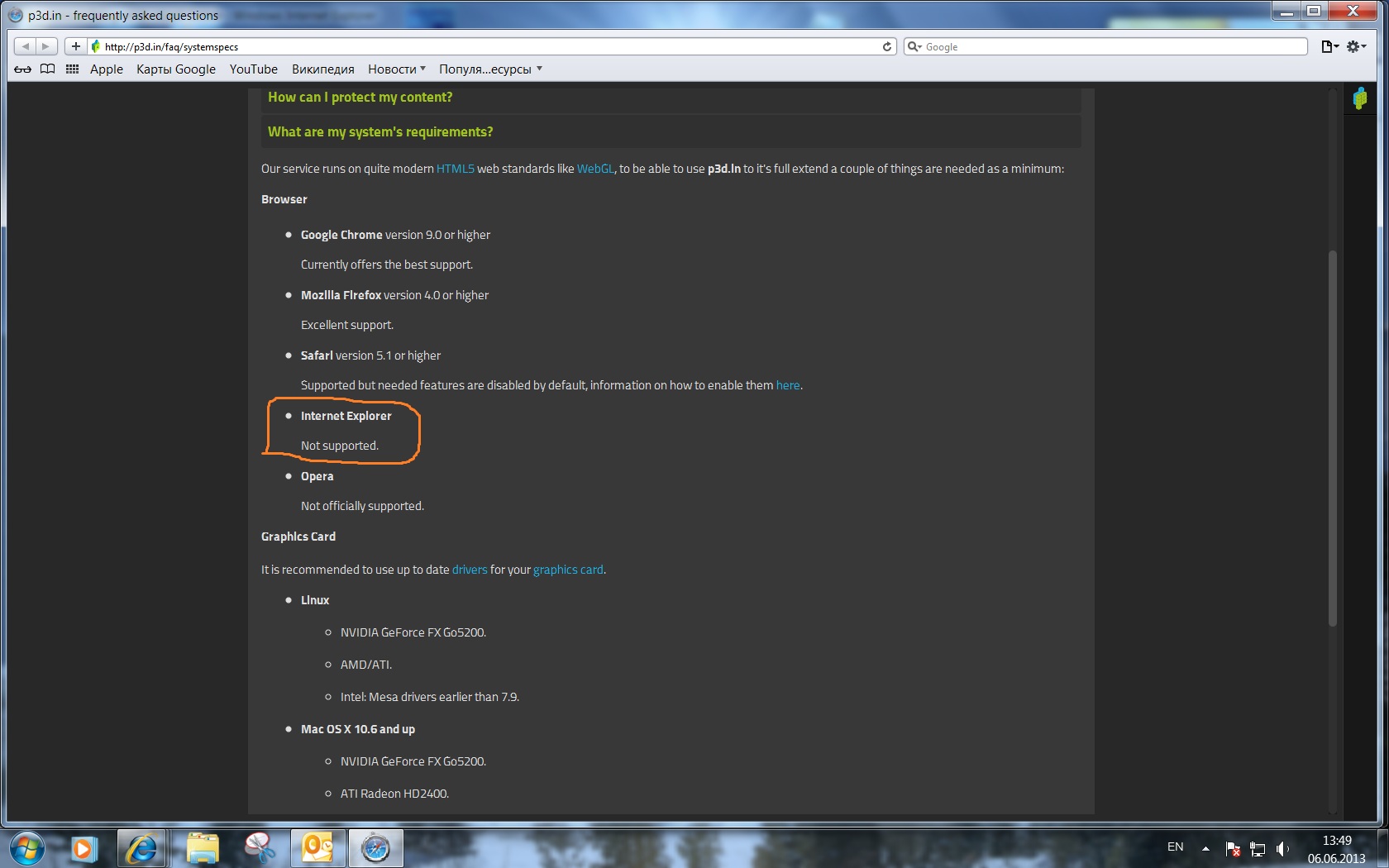The height and width of the screenshot is (868, 1389).
Task: Click the 'Browser' section heading
Action: click(284, 199)
